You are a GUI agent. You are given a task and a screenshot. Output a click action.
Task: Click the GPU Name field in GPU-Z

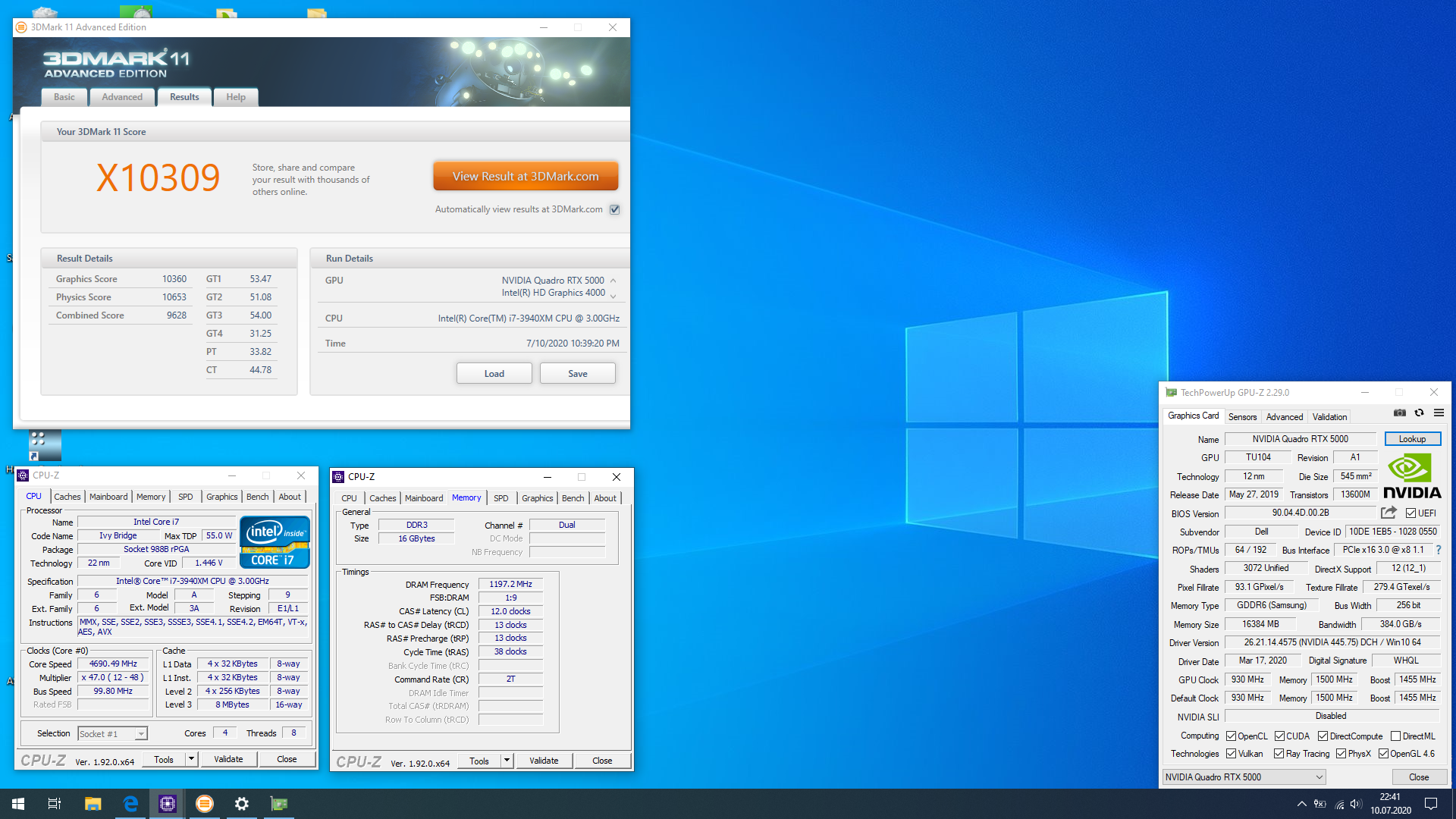(1300, 439)
